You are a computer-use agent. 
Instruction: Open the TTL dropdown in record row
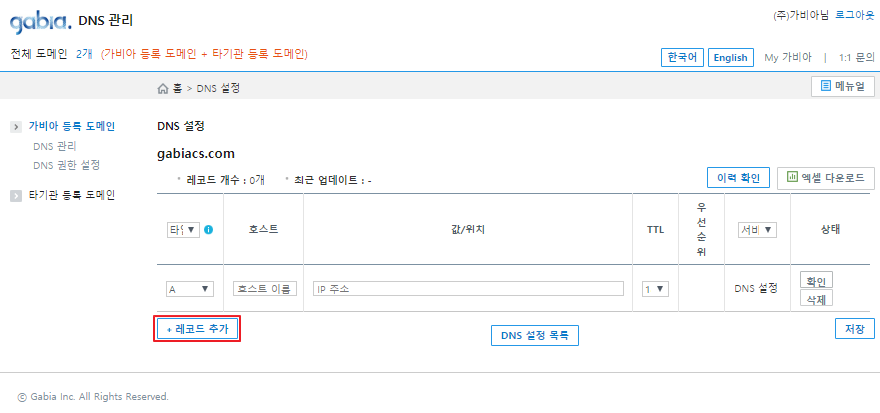click(656, 288)
